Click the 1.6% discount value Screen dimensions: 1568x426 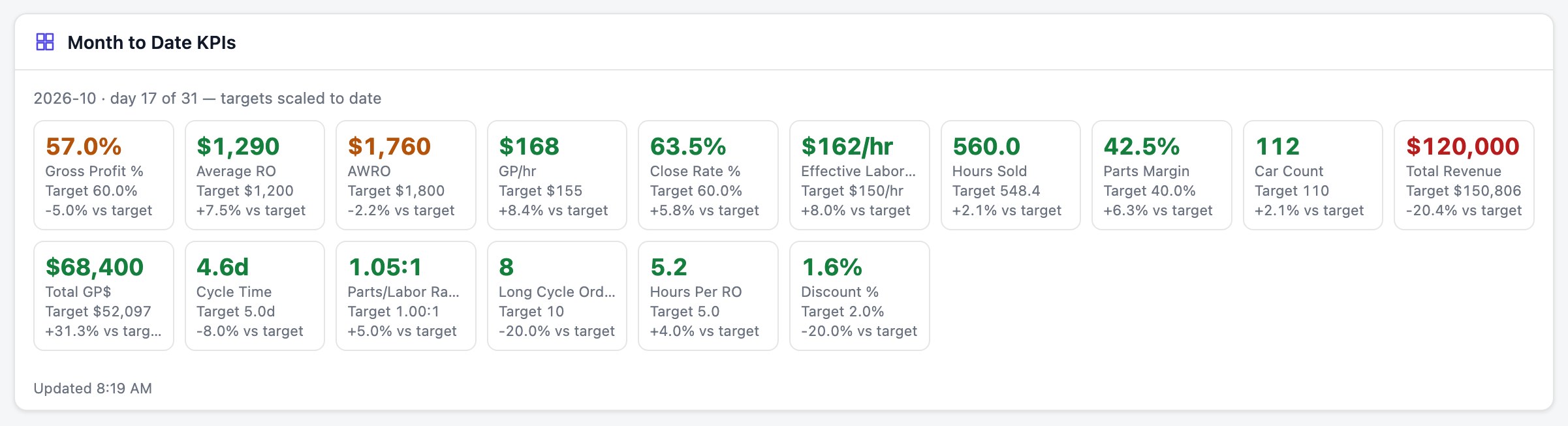click(832, 267)
